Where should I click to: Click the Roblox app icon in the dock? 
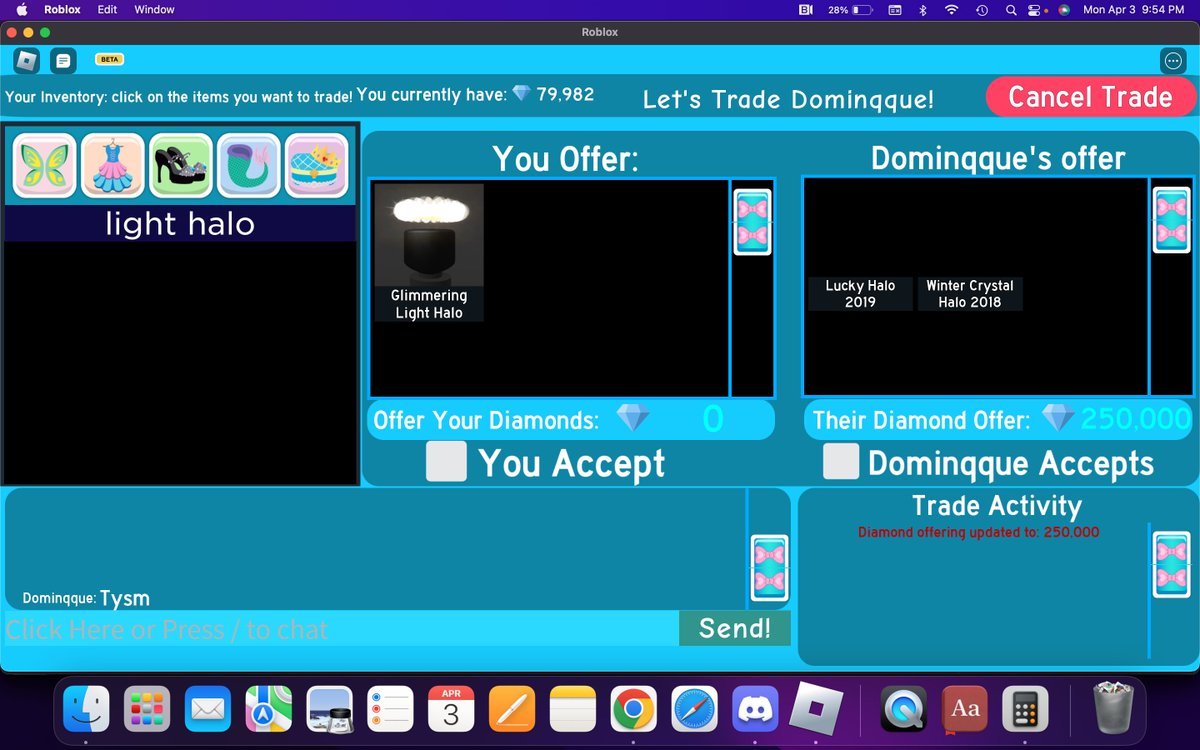tap(817, 707)
